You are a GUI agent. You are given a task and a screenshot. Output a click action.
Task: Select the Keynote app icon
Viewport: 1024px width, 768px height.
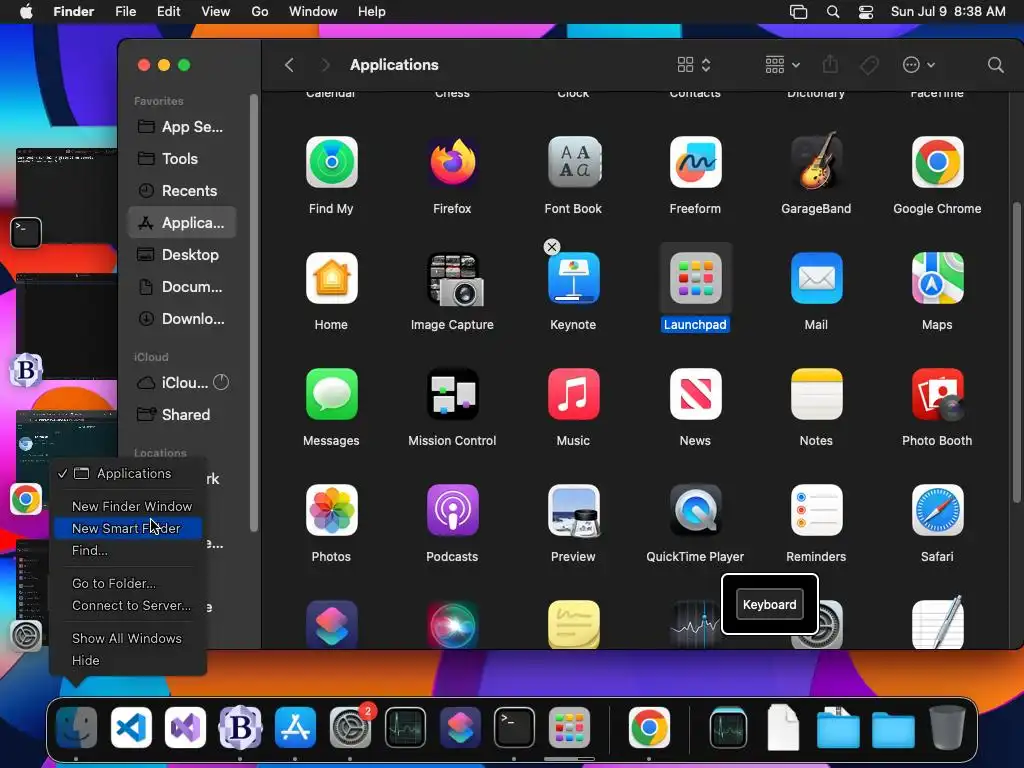573,278
